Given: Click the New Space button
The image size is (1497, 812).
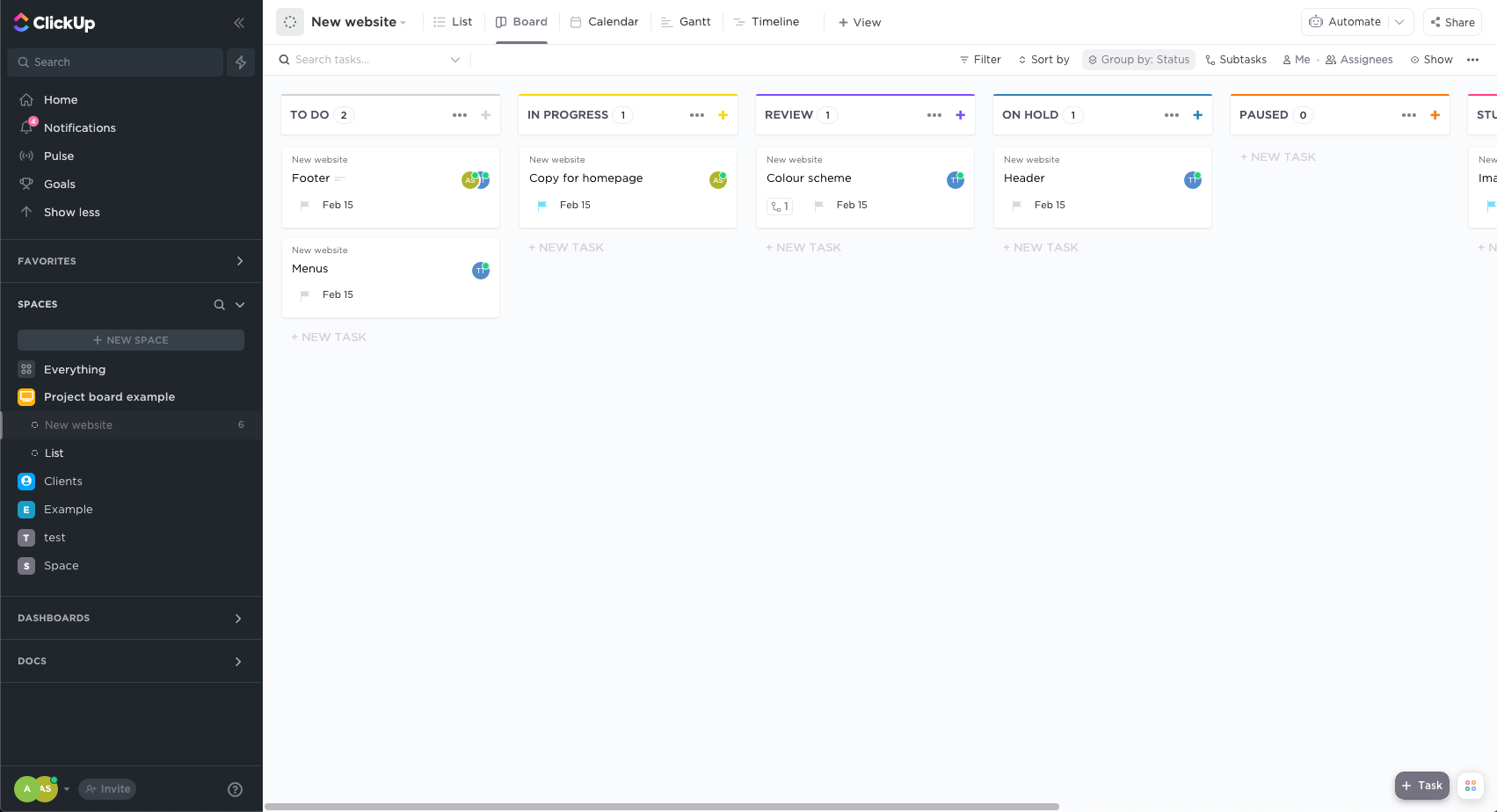Looking at the screenshot, I should click(131, 340).
